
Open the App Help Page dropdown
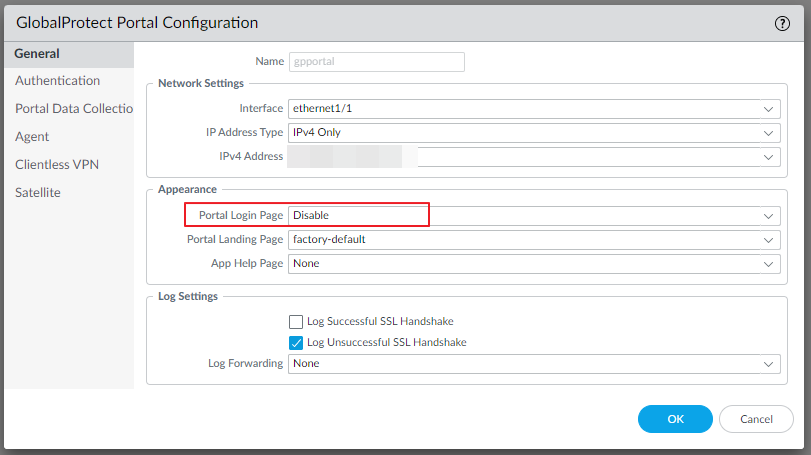768,264
